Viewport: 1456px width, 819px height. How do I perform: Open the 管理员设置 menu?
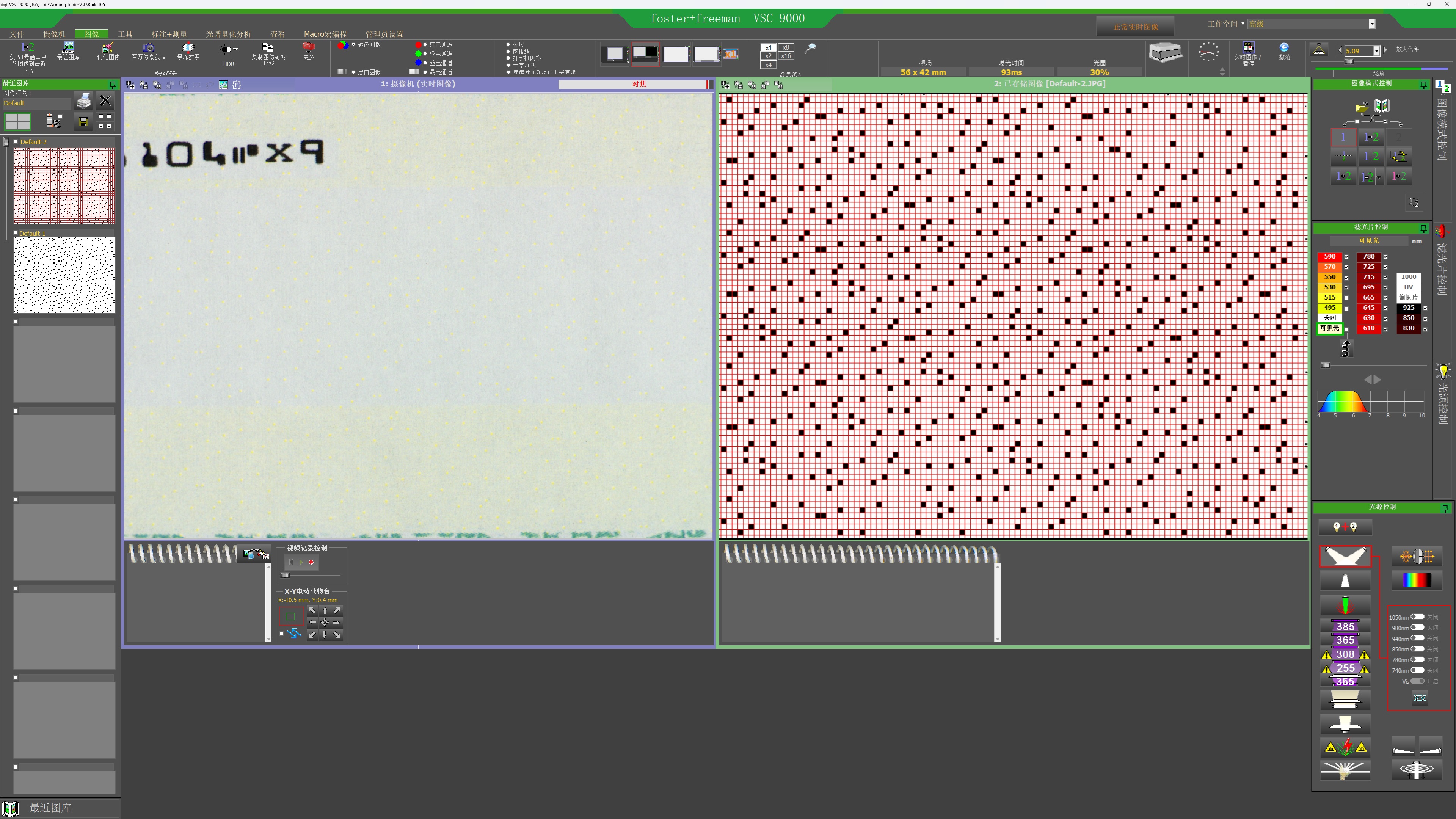pos(384,34)
